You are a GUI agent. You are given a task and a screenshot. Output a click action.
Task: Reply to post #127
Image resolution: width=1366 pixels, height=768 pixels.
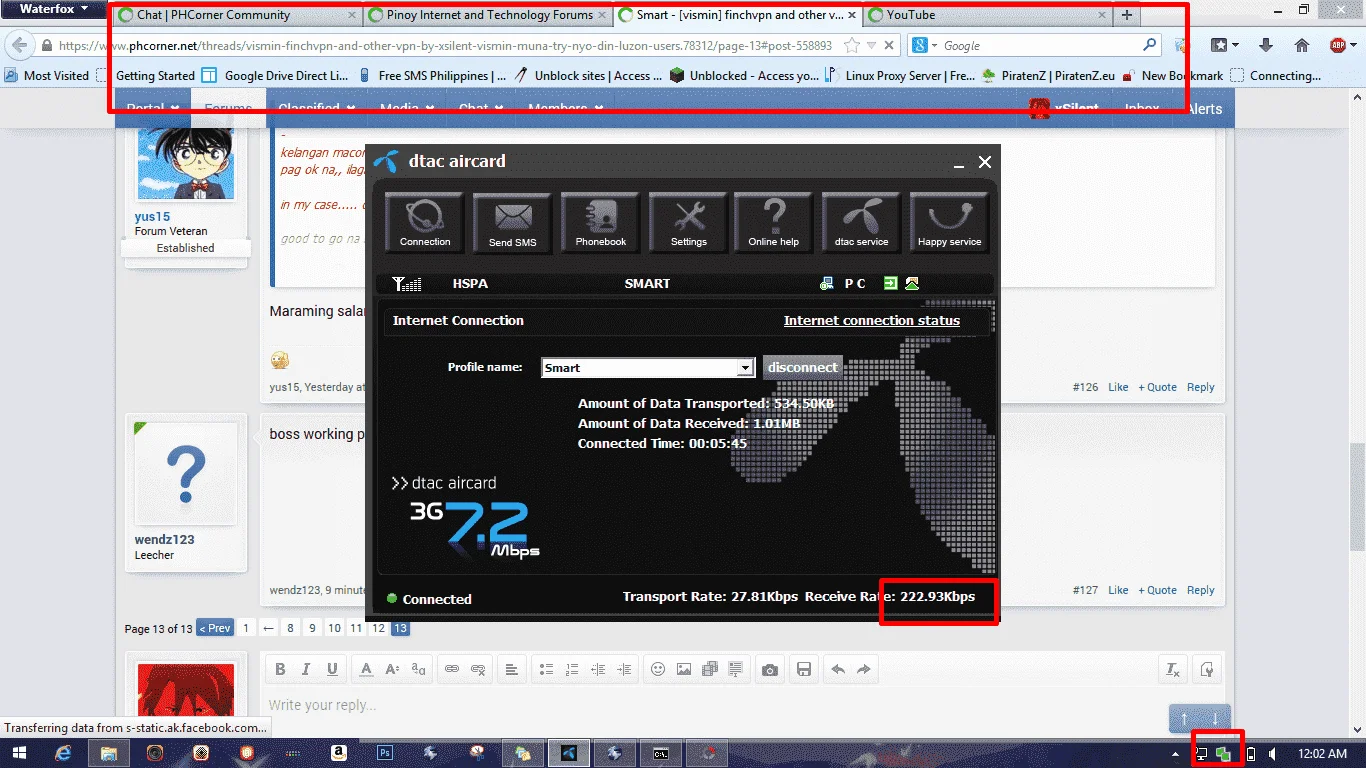pos(1201,590)
